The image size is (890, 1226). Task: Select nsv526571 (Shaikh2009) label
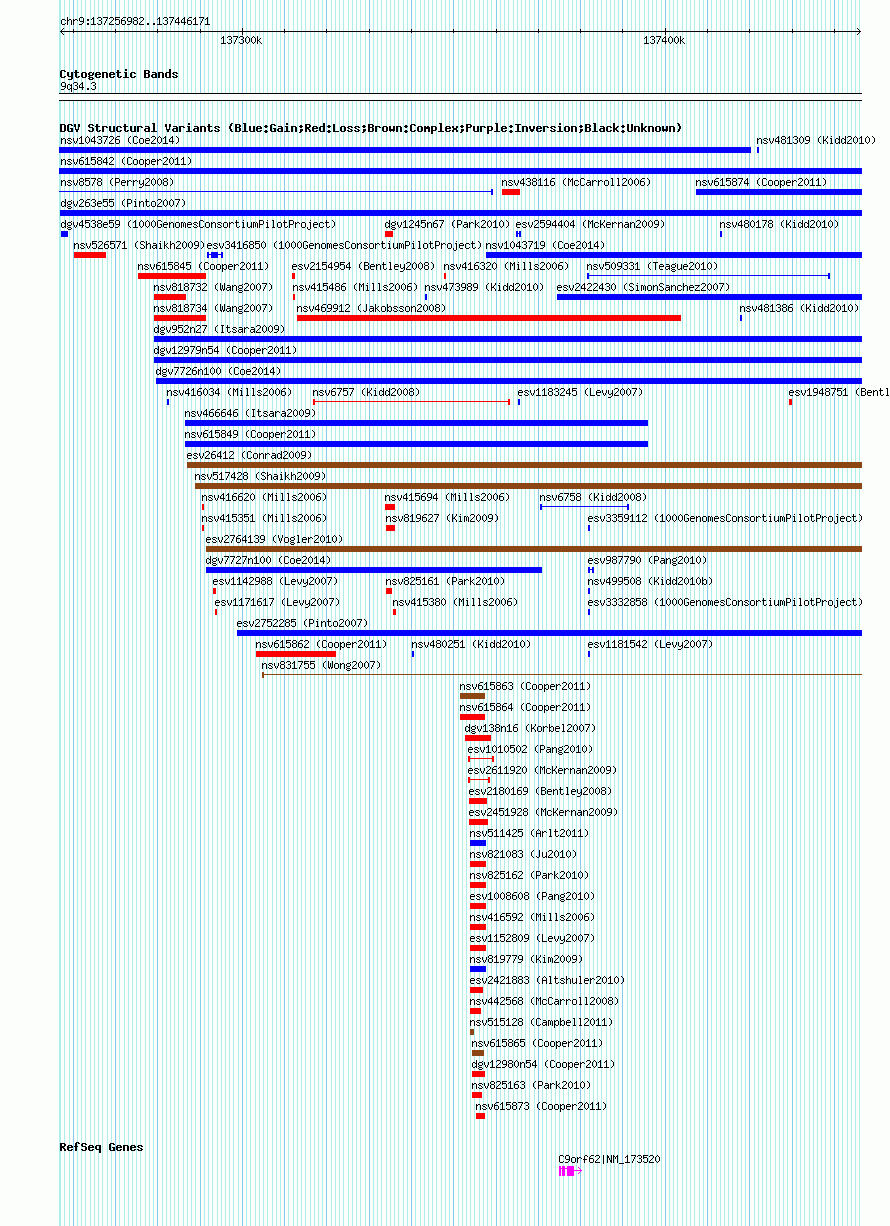click(x=139, y=246)
